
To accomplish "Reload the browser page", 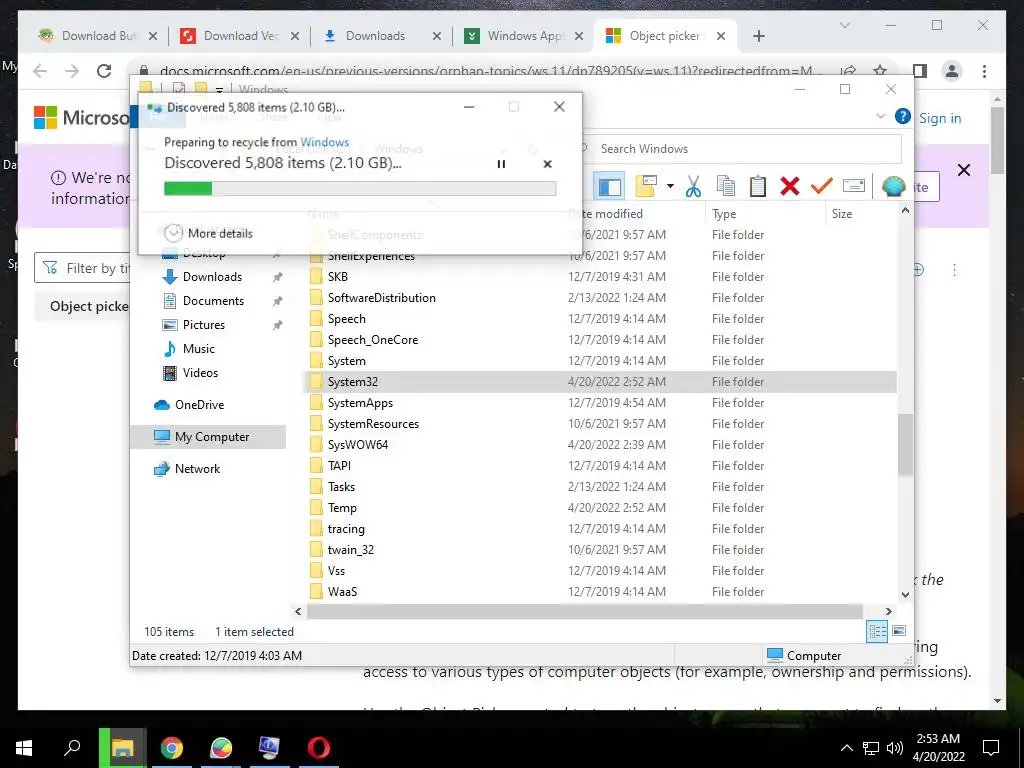I will pos(104,71).
